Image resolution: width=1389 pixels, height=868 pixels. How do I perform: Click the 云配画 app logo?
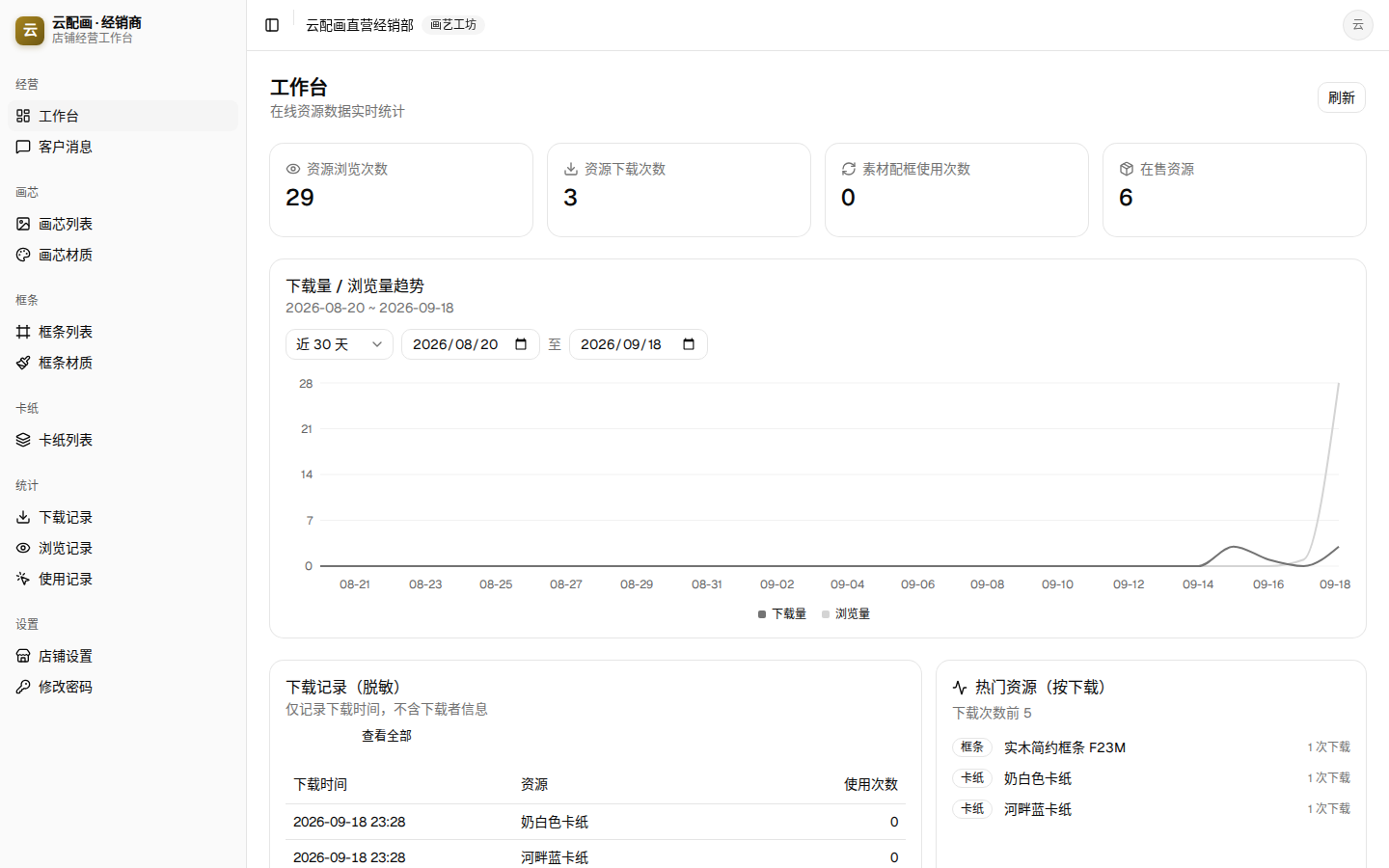[30, 30]
